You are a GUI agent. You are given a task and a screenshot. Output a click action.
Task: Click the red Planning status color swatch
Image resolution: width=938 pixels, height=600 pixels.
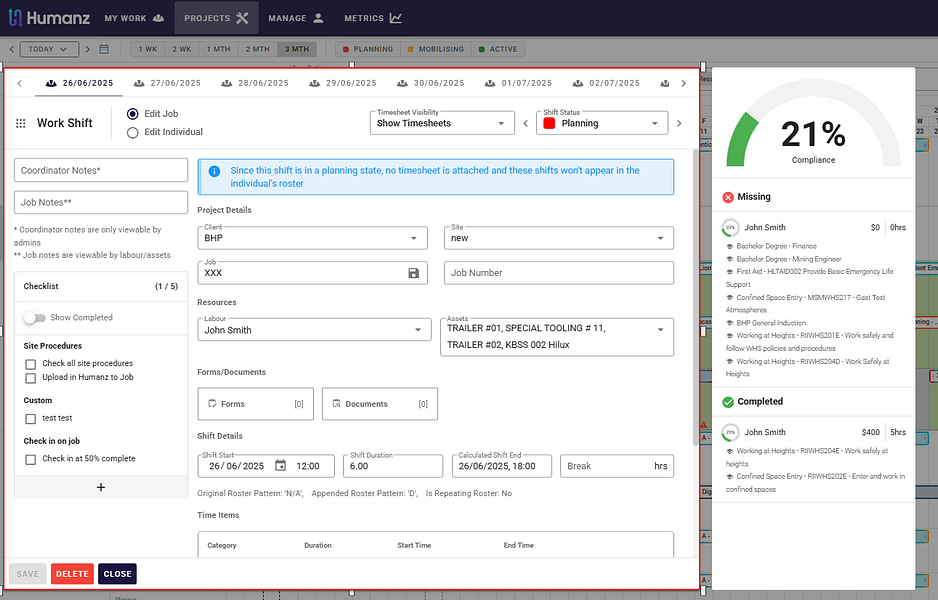[549, 123]
